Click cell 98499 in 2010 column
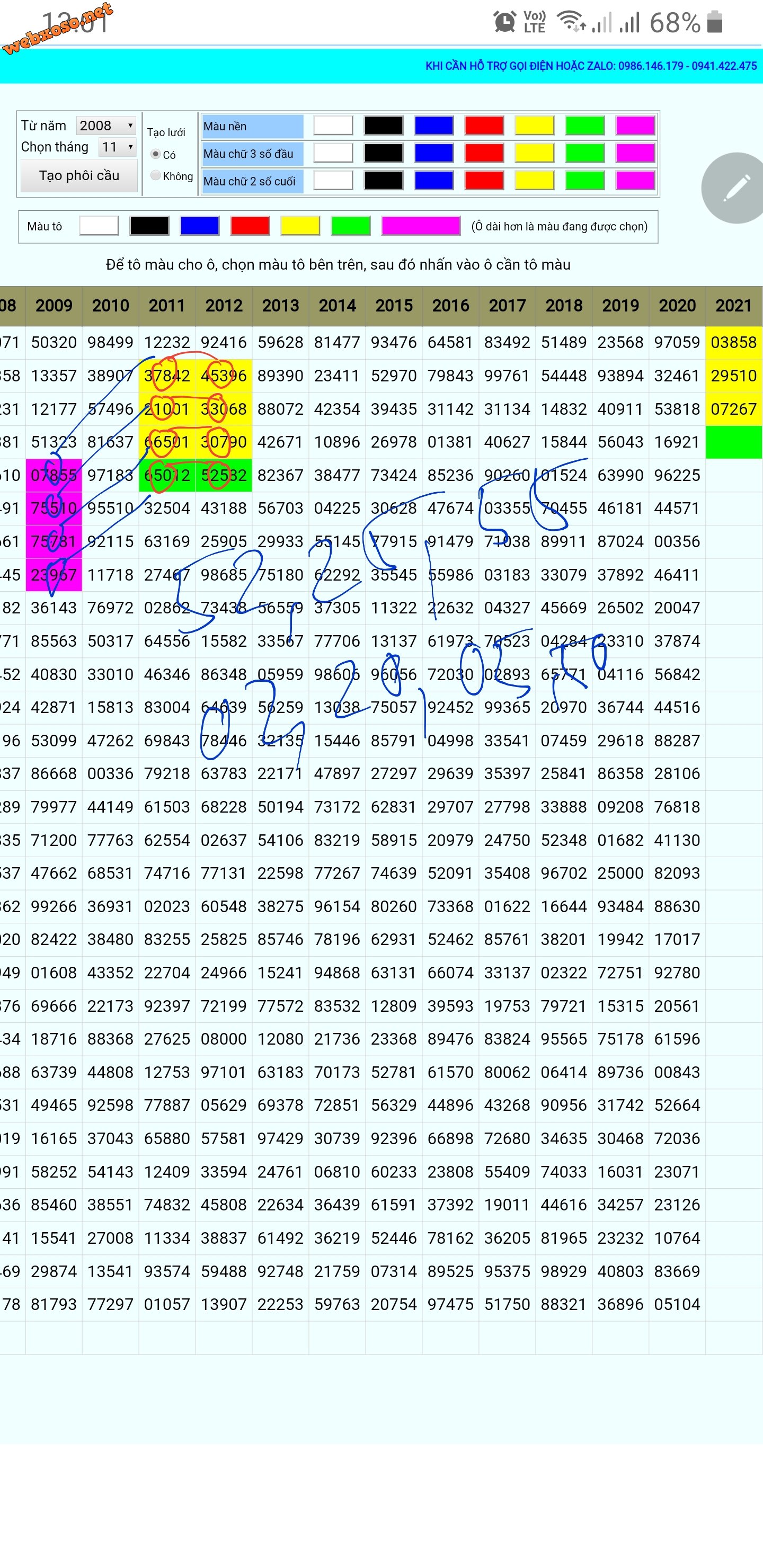Screen dimensions: 763x1568 (x=110, y=342)
